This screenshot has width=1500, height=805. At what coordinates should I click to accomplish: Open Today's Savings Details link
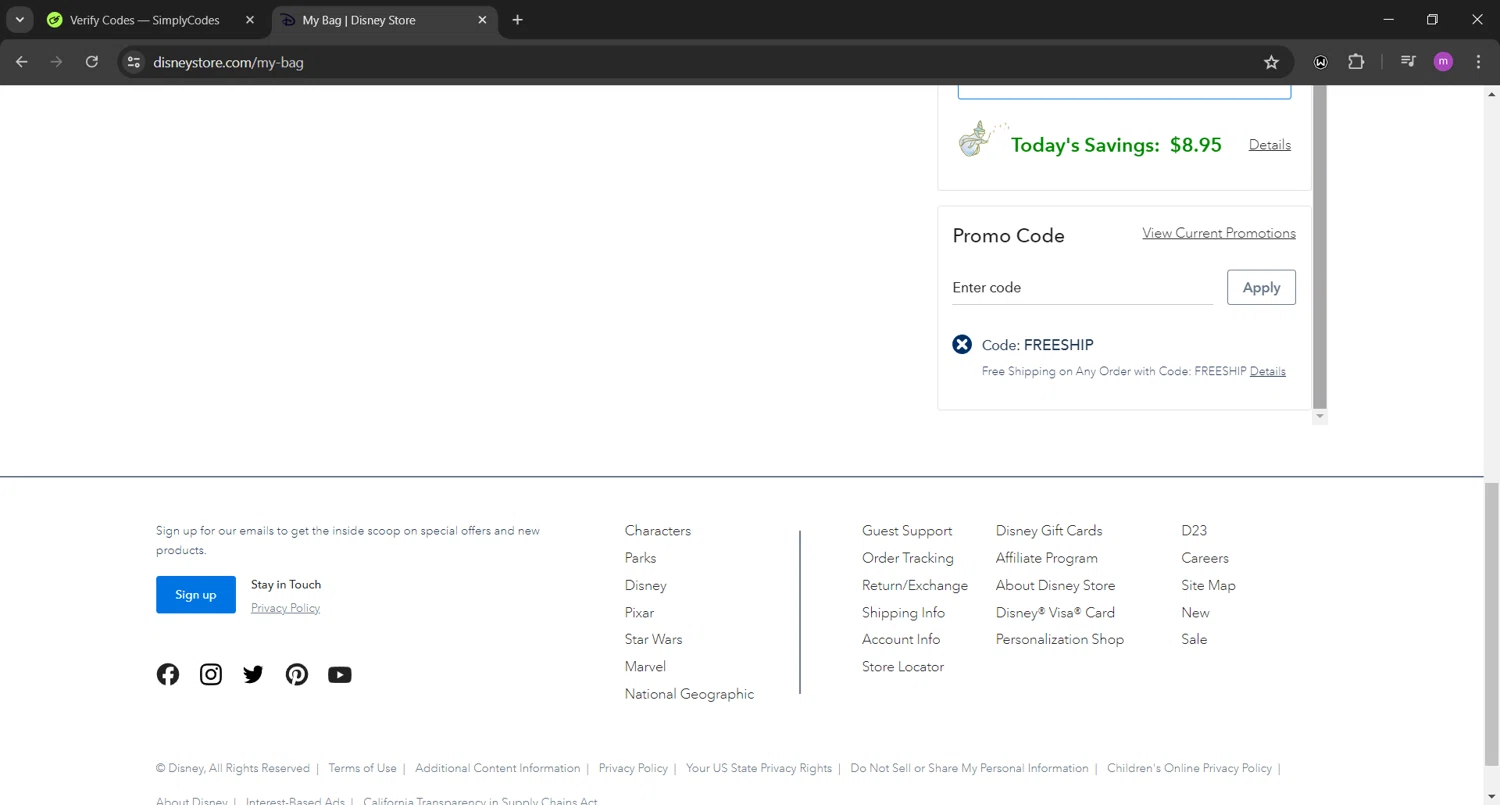click(x=1270, y=145)
